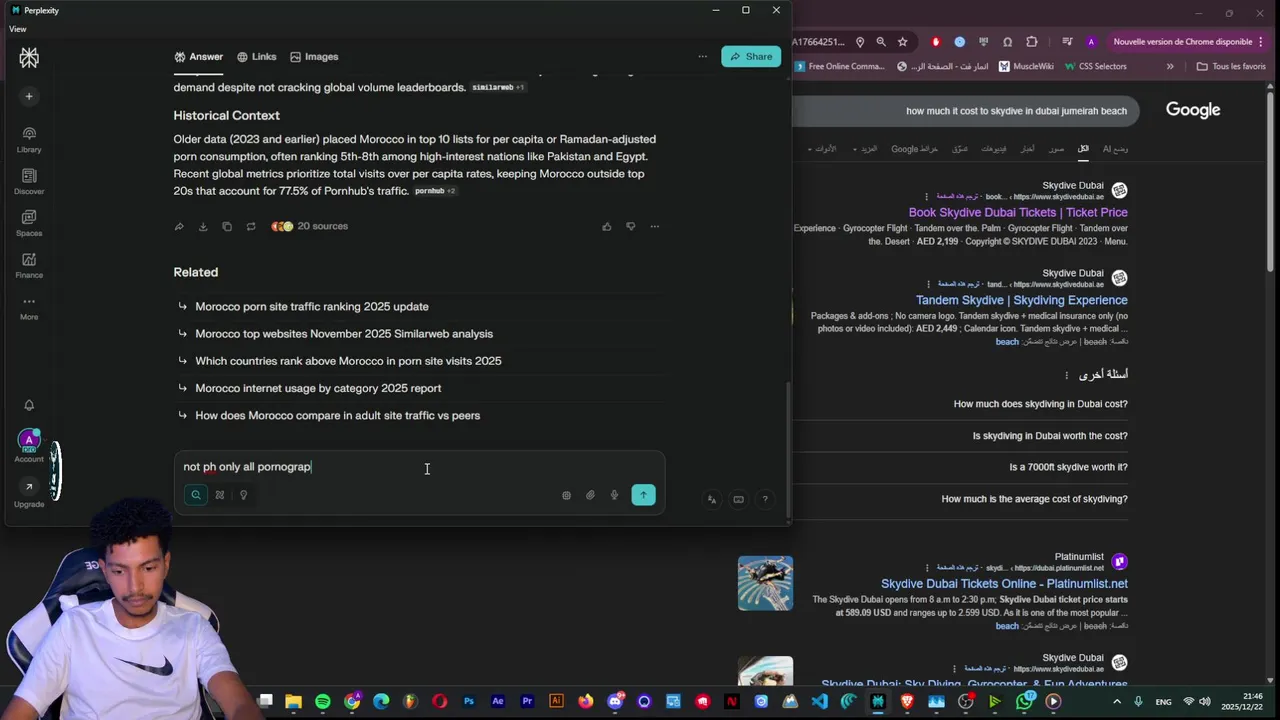Click the share arrow icon below the answer
Viewport: 1280px width, 720px height.
coord(179,227)
